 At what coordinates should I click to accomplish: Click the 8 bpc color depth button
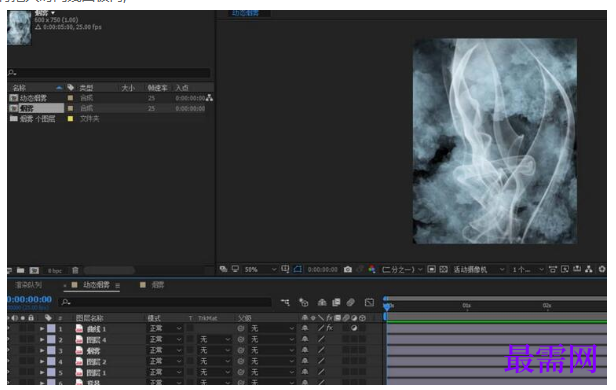pyautogui.click(x=55, y=271)
